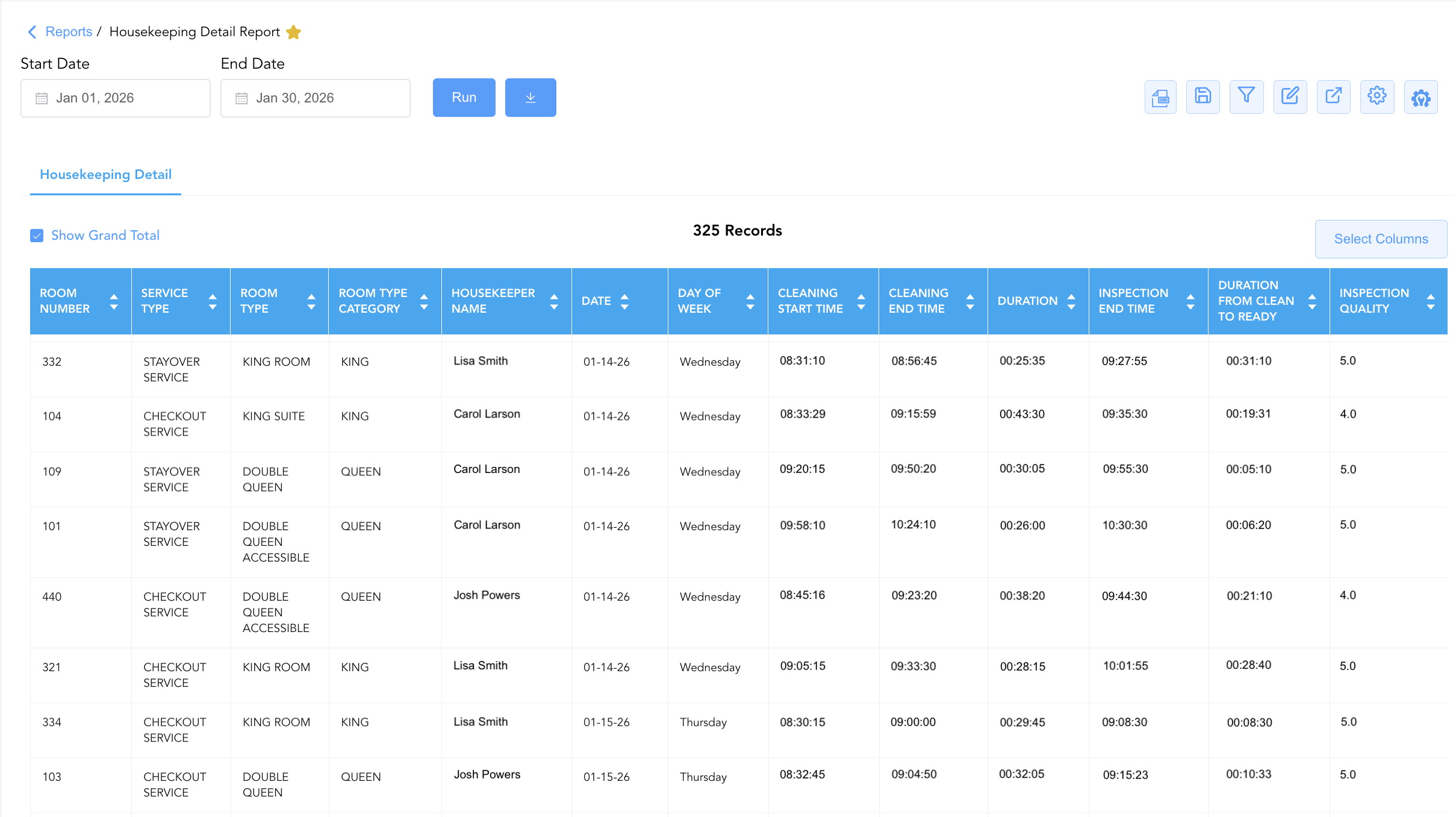Click the End Date field Jan 30, 2026
Image resolution: width=1456 pixels, height=817 pixels.
[316, 98]
